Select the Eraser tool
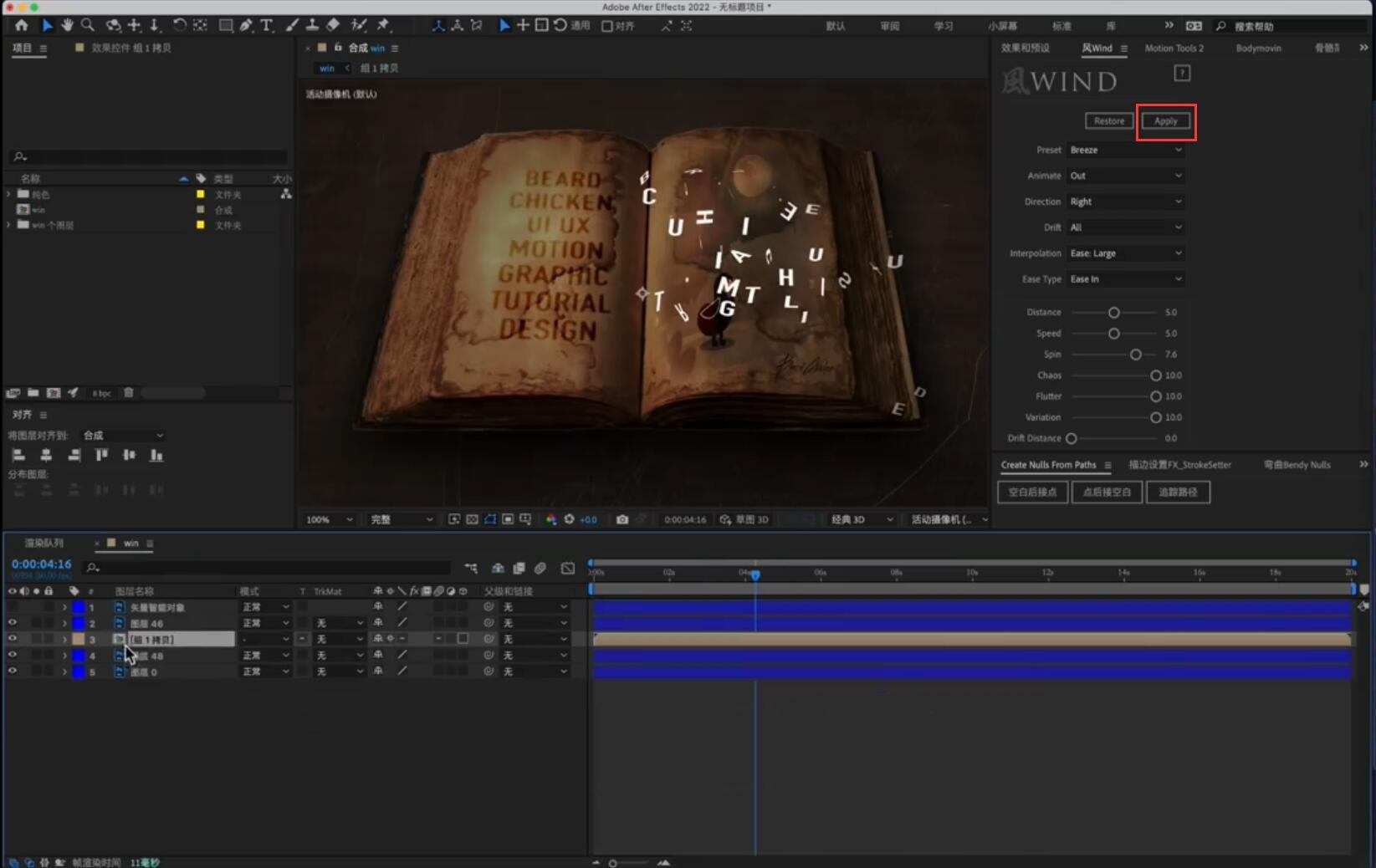 (x=333, y=26)
